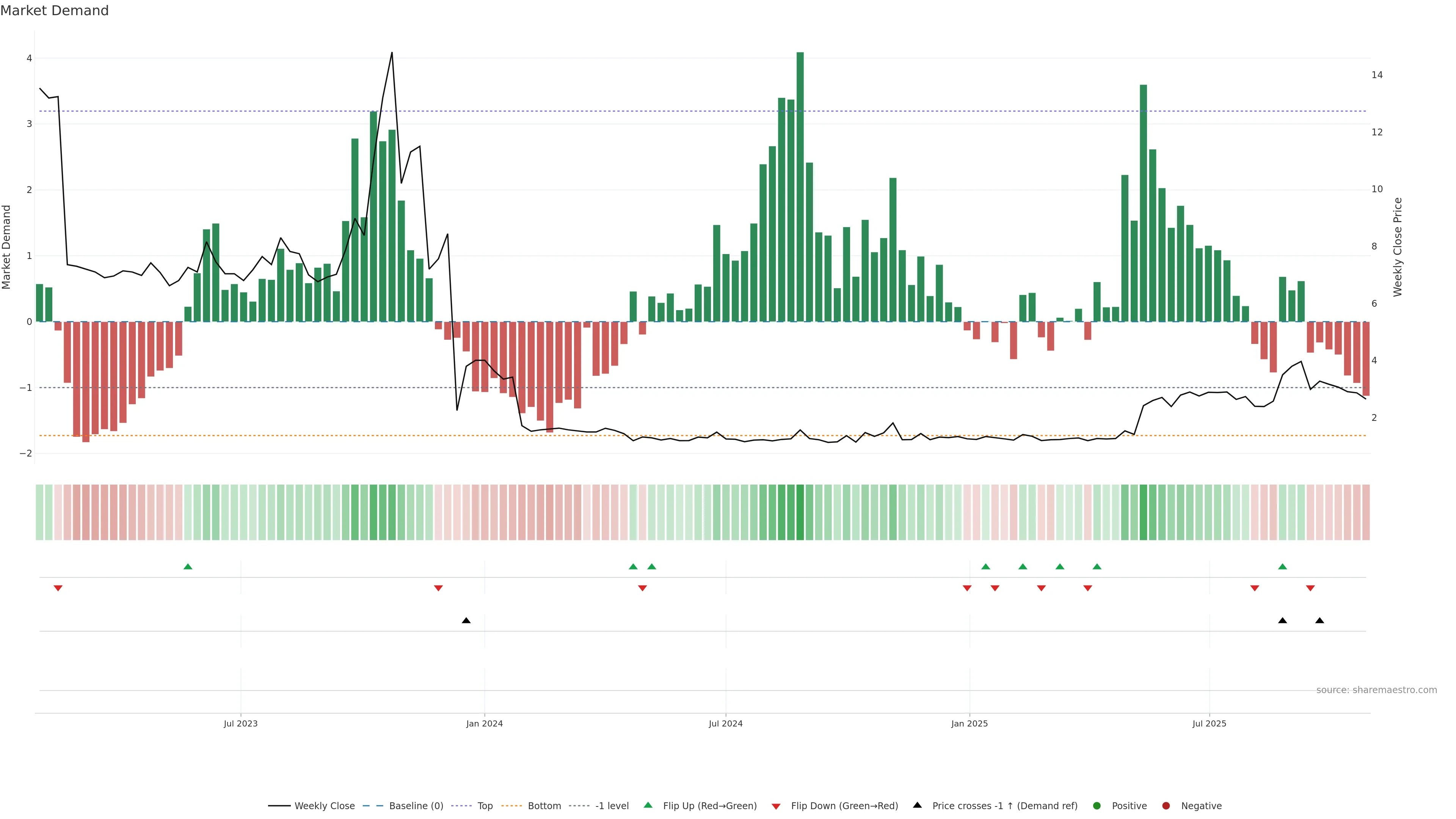This screenshot has height=819, width=1456.
Task: Click black Price crosses -1 legend triangle
Action: pos(917,805)
